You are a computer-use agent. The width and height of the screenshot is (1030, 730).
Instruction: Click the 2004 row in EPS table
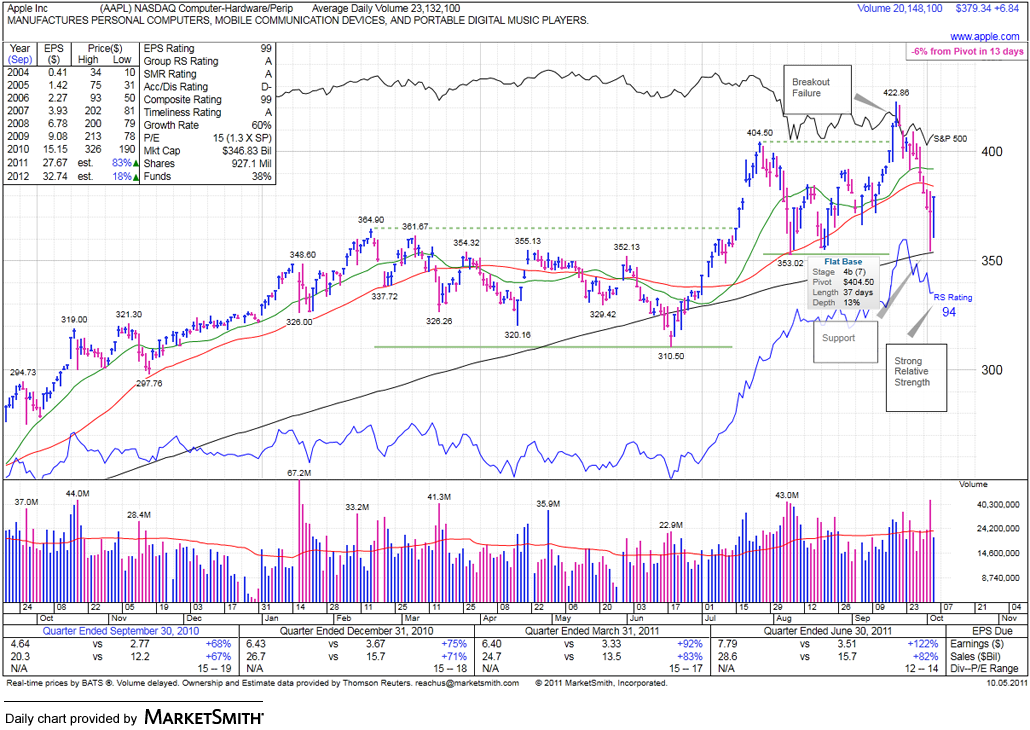tap(71, 73)
